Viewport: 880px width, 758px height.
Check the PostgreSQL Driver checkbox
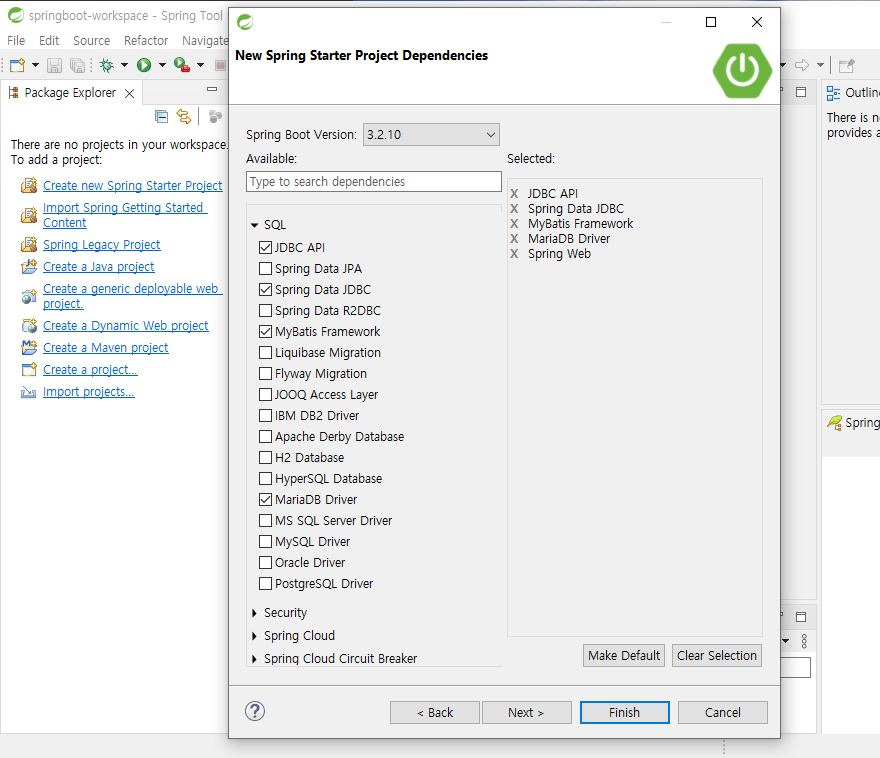[x=265, y=584]
